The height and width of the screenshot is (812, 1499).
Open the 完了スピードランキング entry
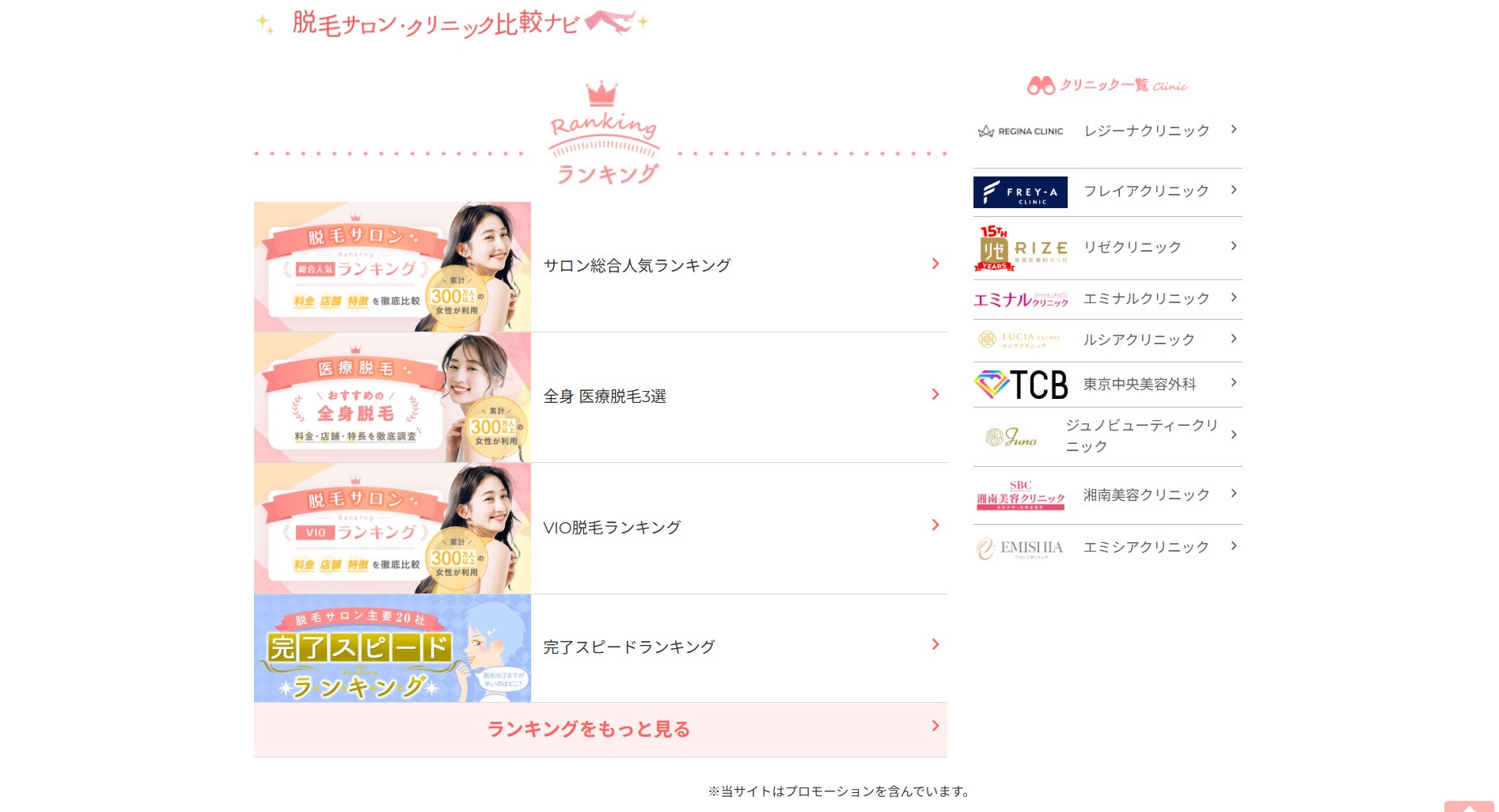pyautogui.click(x=629, y=647)
